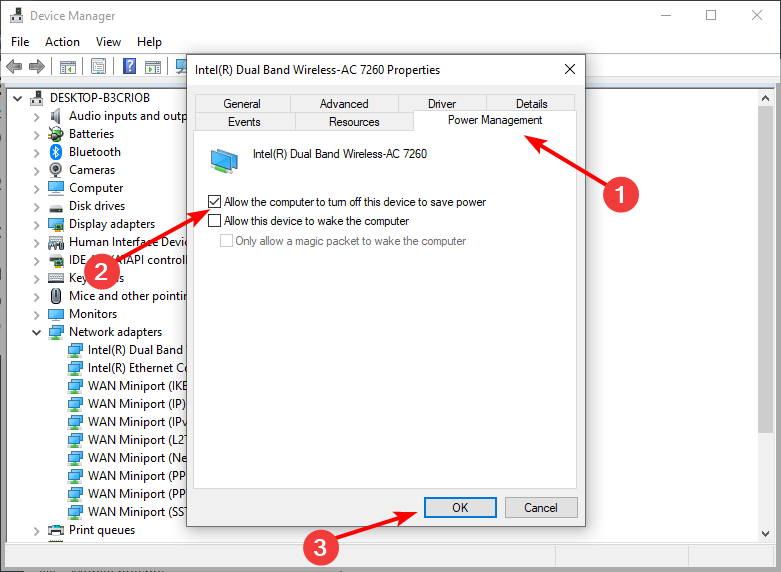The width and height of the screenshot is (781, 572).
Task: Expand the Cameras node
Action: [x=36, y=171]
